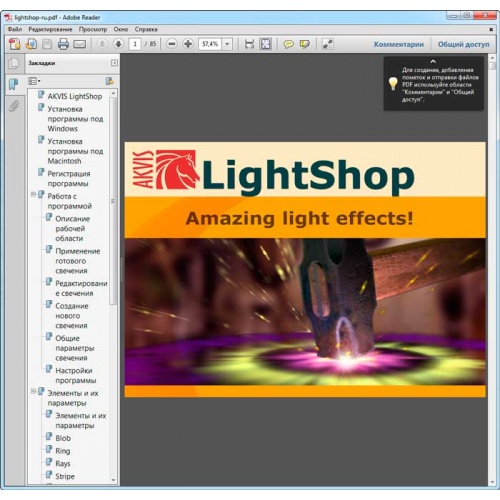Click the Print file icon
Image resolution: width=500 pixels, height=500 pixels.
tap(63, 44)
